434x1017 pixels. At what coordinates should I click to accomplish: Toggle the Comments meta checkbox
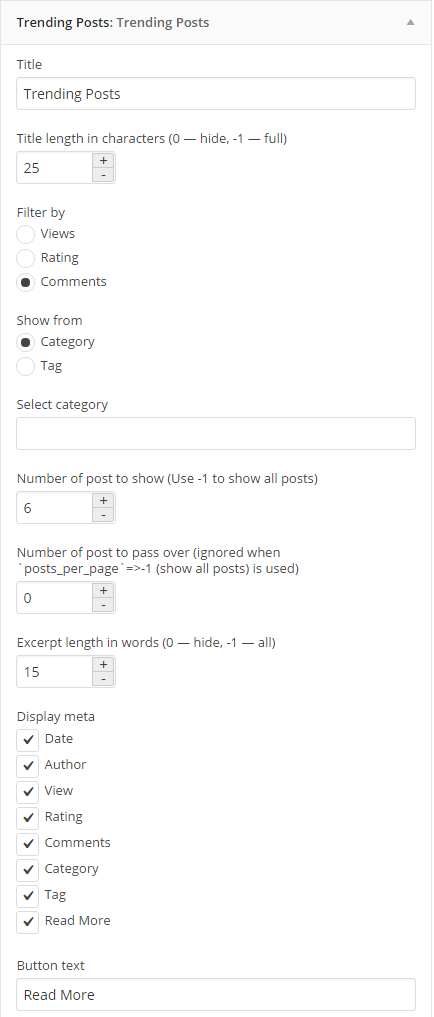(28, 843)
